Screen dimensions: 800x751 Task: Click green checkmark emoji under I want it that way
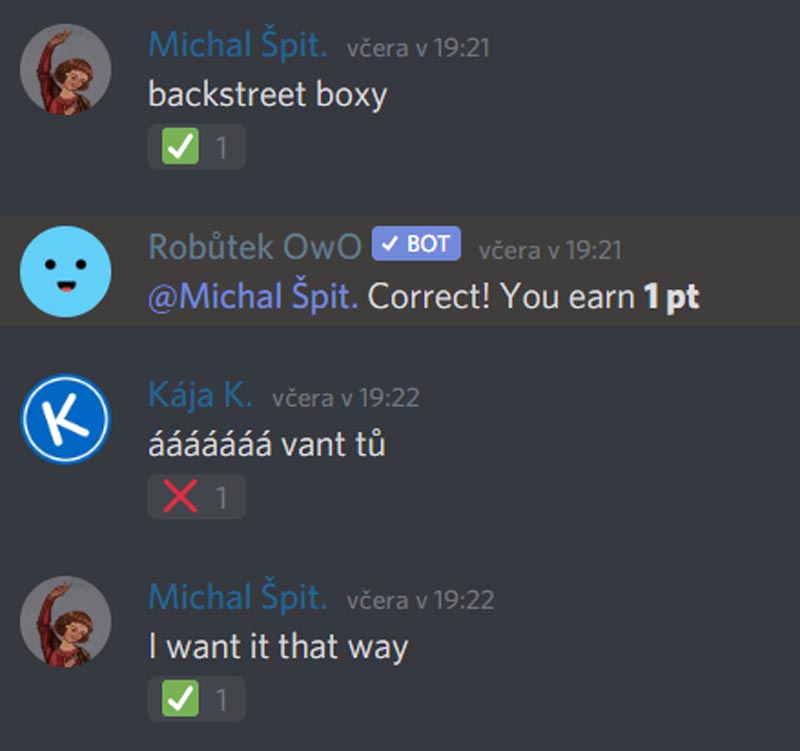coord(180,698)
